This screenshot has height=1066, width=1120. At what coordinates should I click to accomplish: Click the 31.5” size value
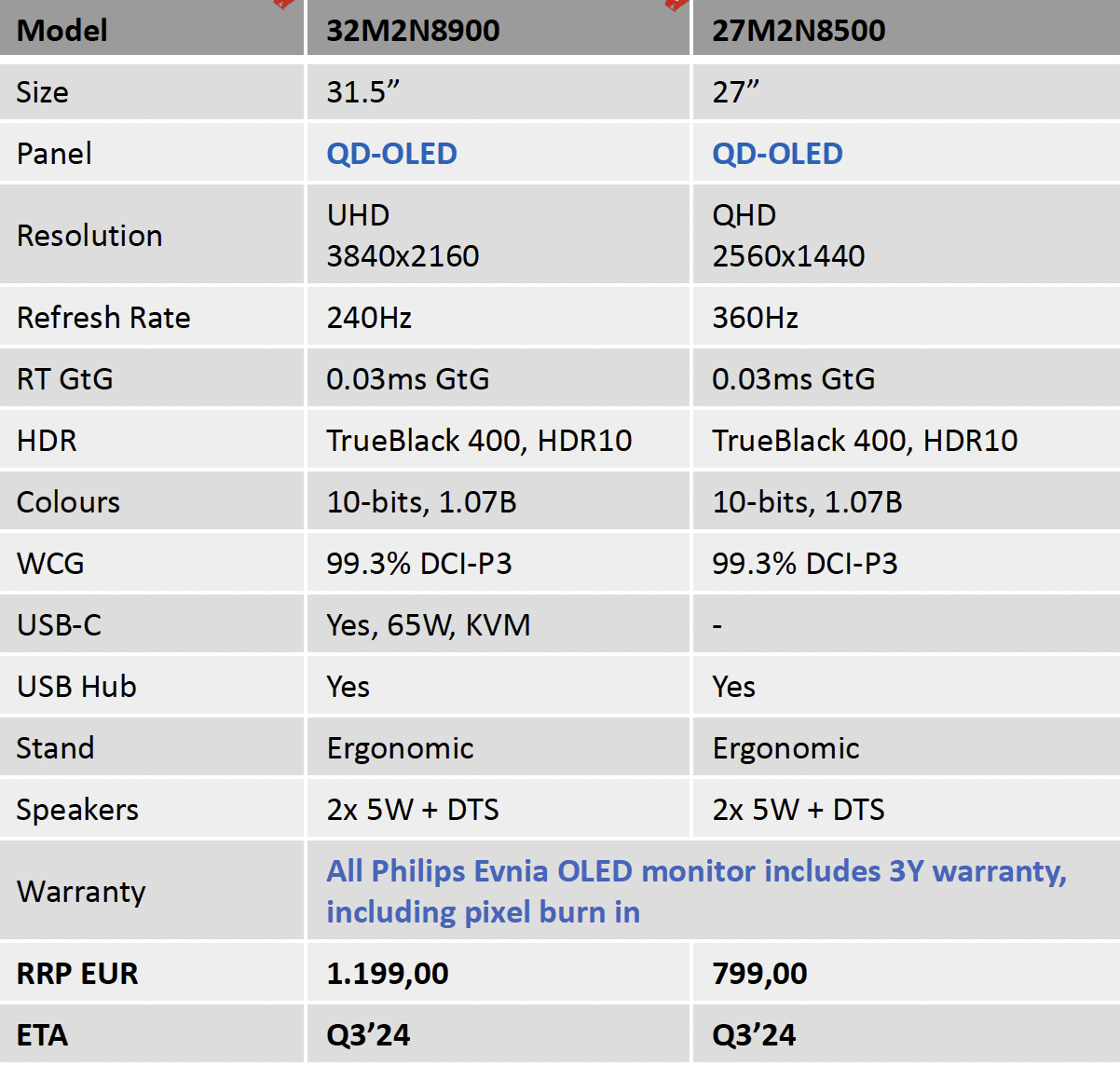[x=363, y=92]
